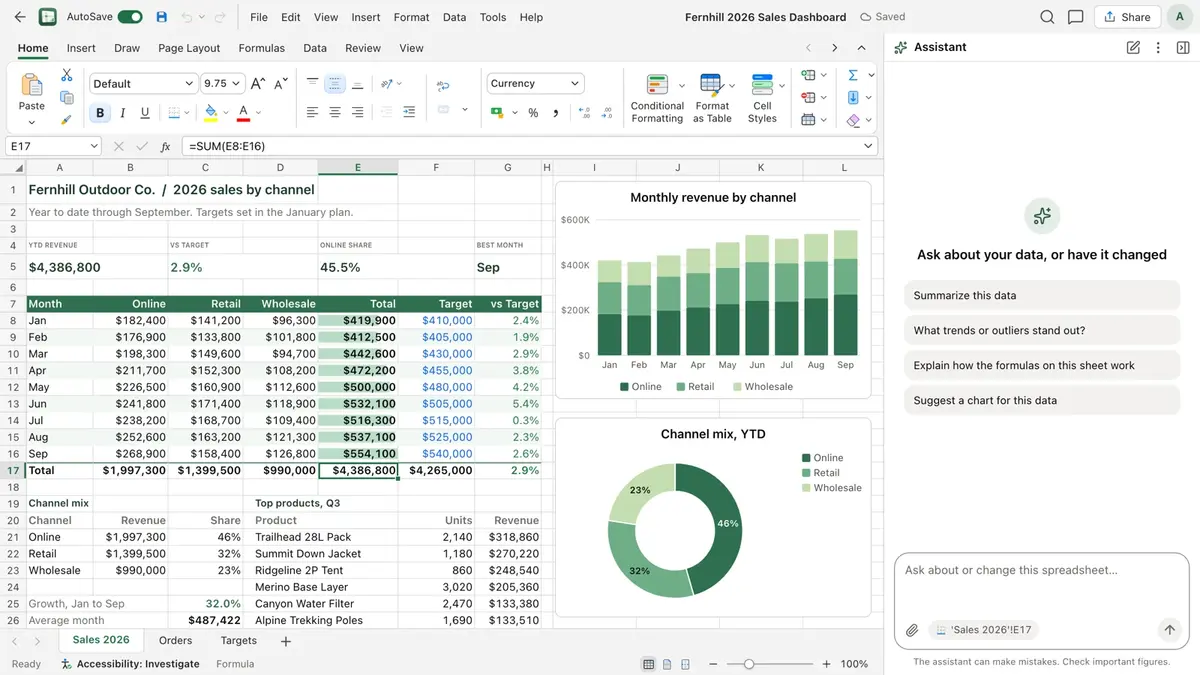Screen dimensions: 1200x675
Task: Open comments with the speech bubble icon
Action: click(1076, 17)
